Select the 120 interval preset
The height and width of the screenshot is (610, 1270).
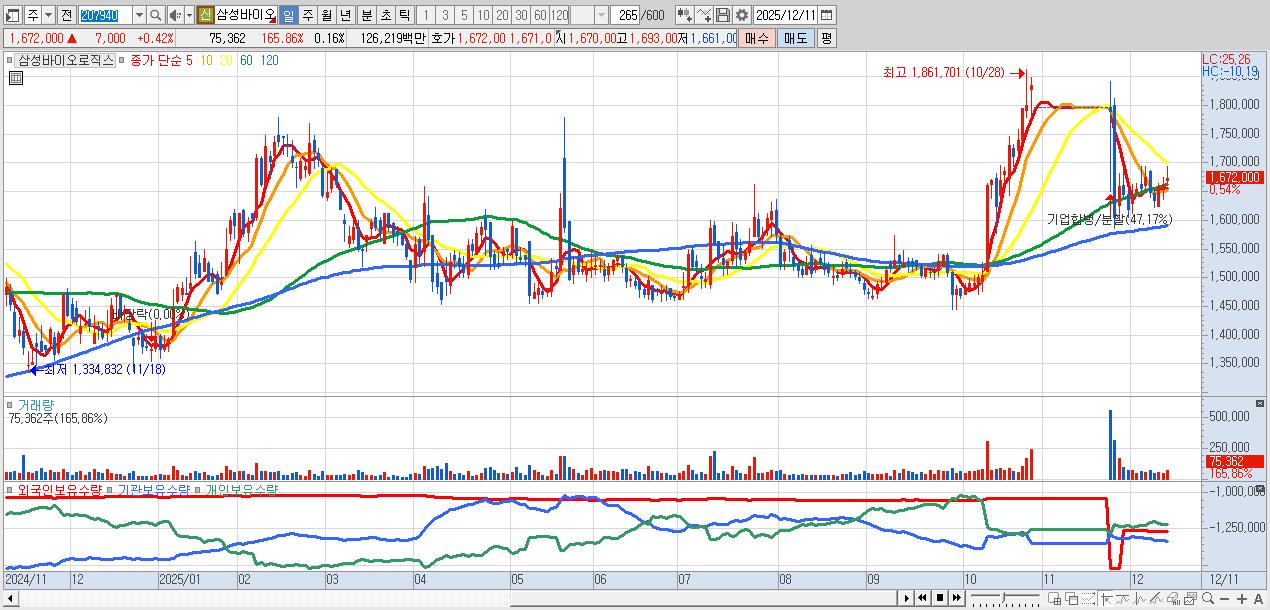click(559, 15)
